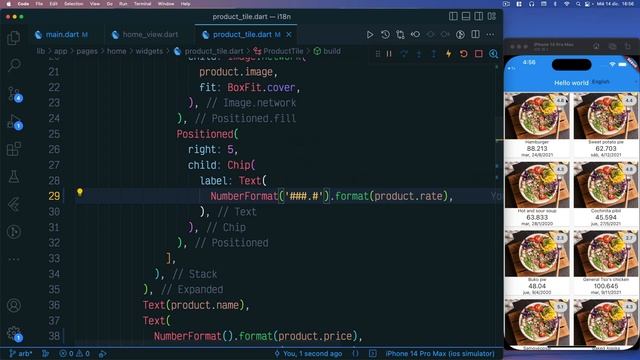Click breadcrumb 'ProductTile' class
Viewport: 640px width, 360px height.
coord(279,51)
